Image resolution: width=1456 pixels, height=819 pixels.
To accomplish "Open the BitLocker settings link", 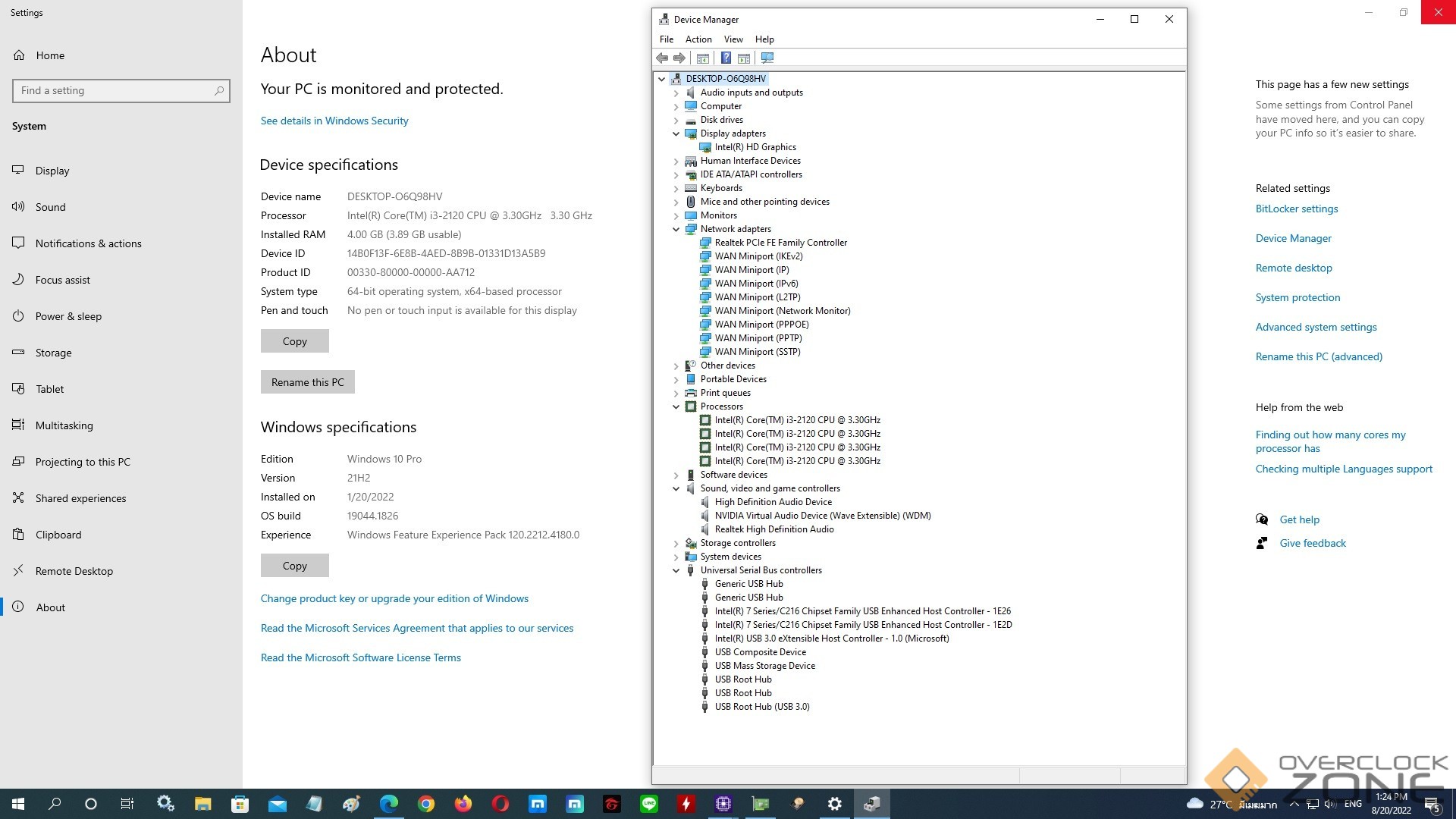I will click(1296, 209).
